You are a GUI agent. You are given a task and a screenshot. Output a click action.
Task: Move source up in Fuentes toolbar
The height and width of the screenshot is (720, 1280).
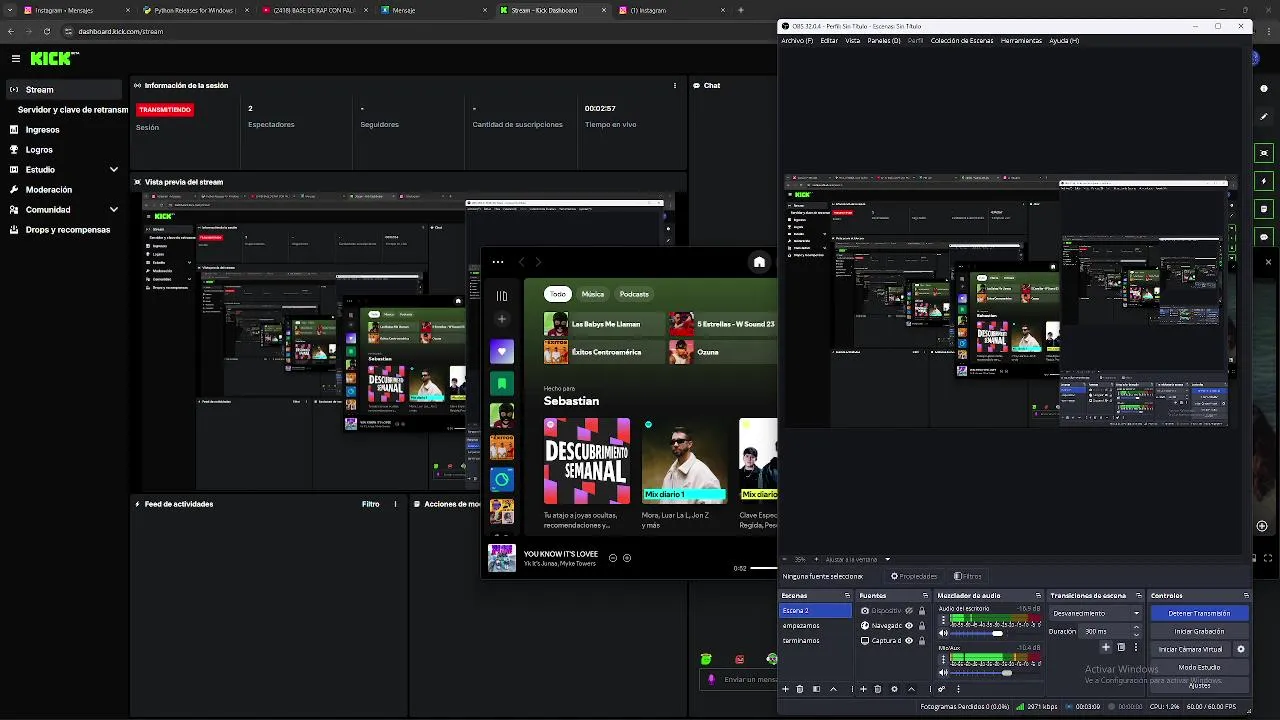pos(911,689)
